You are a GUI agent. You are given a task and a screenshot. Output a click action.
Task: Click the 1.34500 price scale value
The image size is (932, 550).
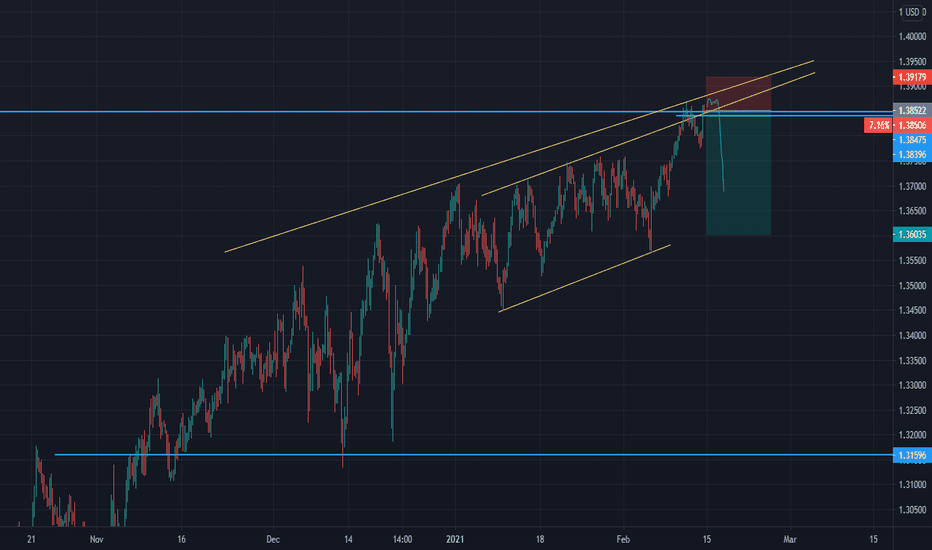(912, 310)
